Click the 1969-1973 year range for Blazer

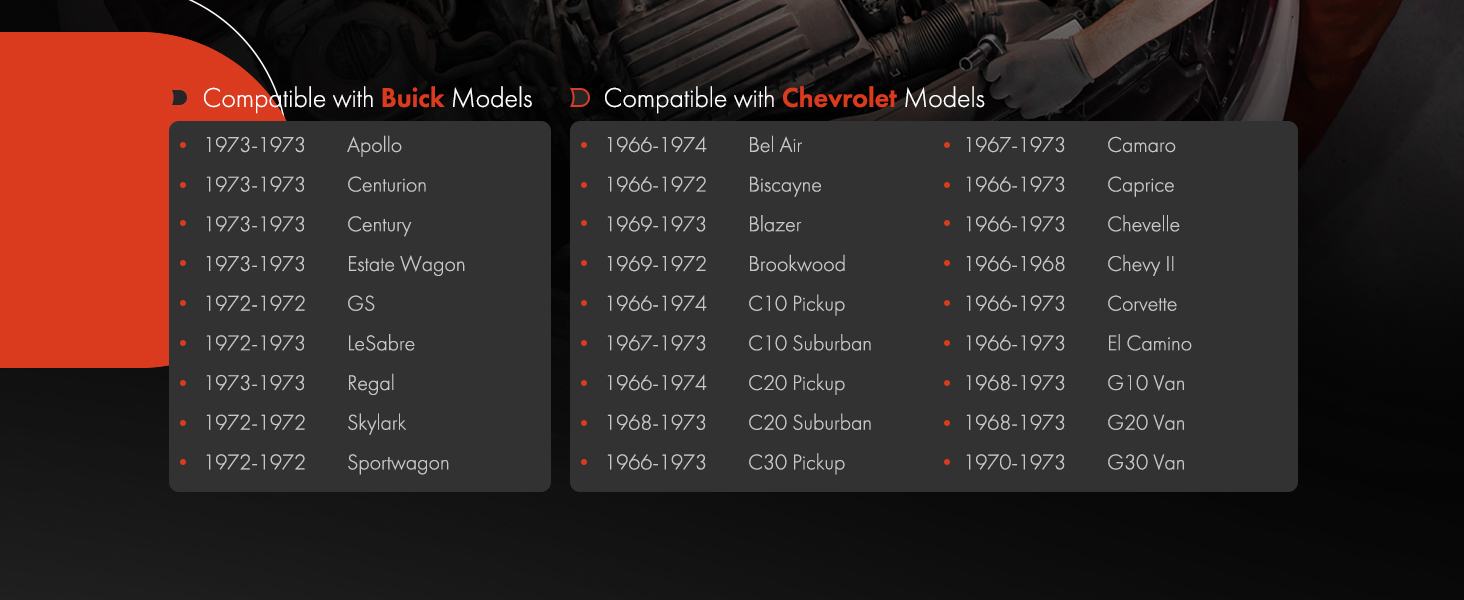[x=656, y=225]
